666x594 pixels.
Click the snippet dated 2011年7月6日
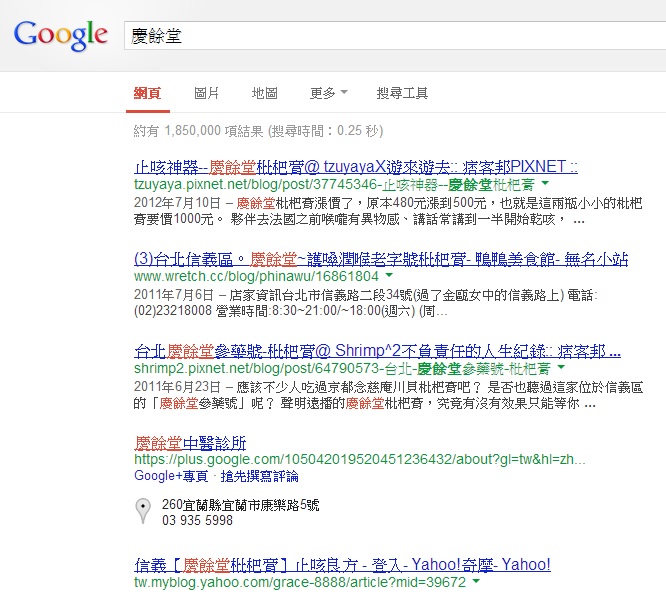[366, 303]
